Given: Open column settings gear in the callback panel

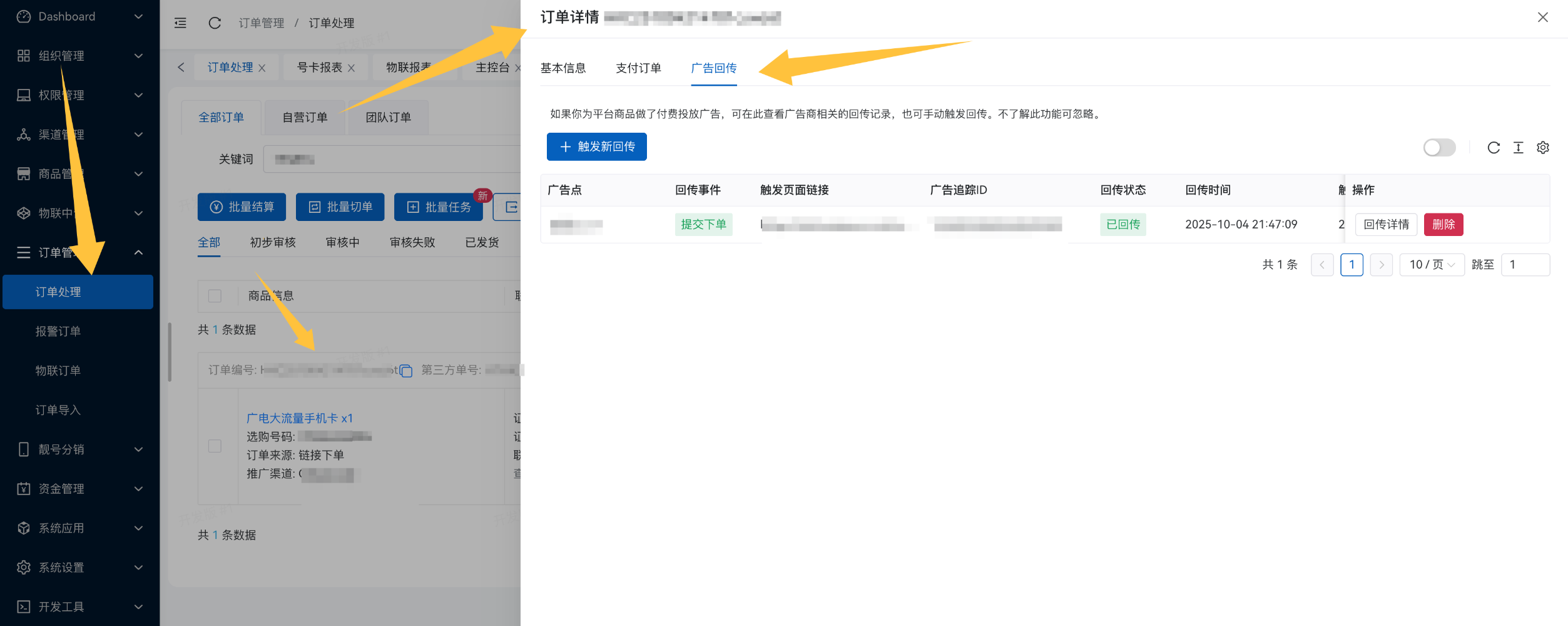Looking at the screenshot, I should (x=1542, y=148).
